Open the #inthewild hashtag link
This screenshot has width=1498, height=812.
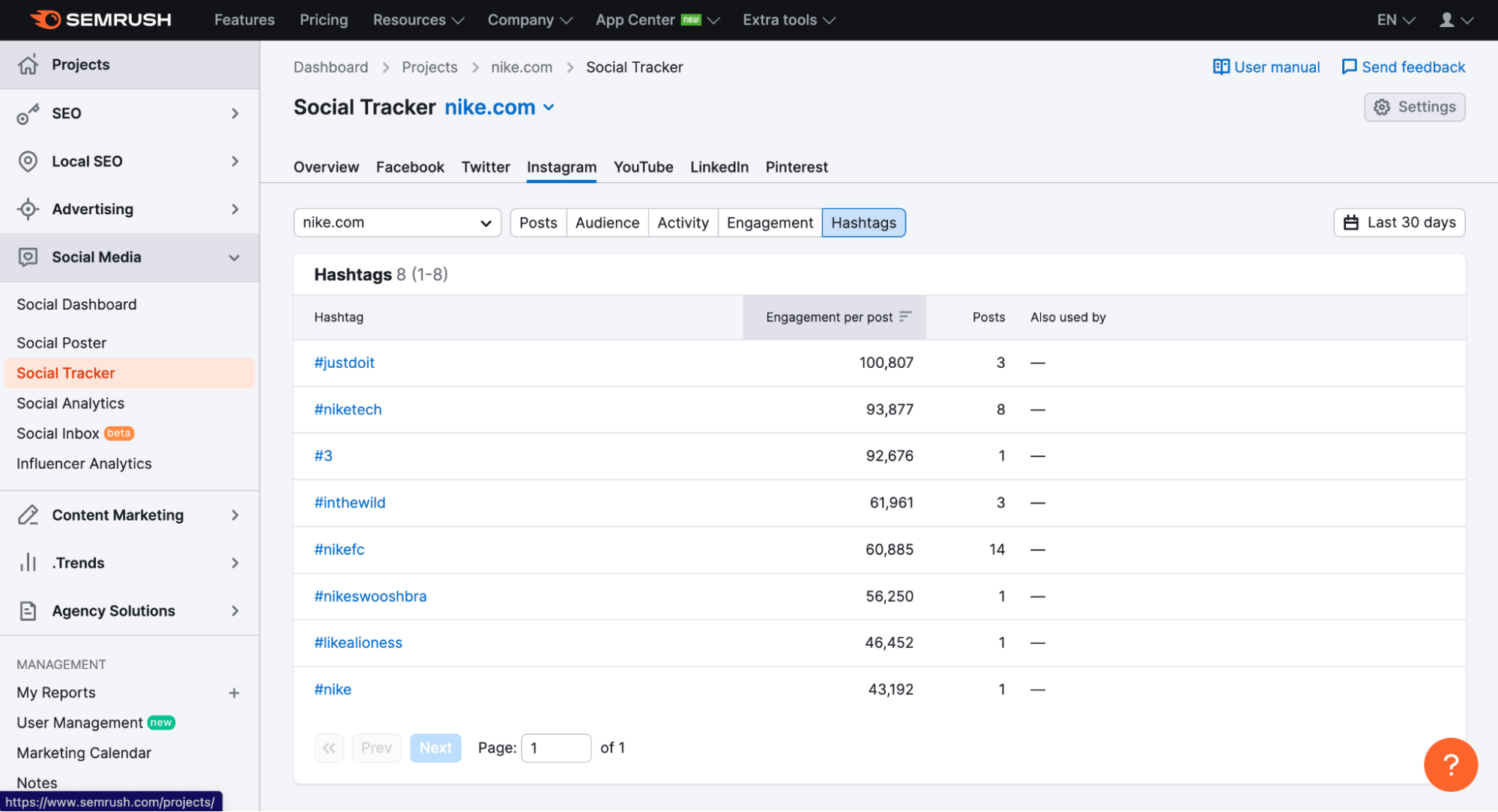[x=349, y=503]
